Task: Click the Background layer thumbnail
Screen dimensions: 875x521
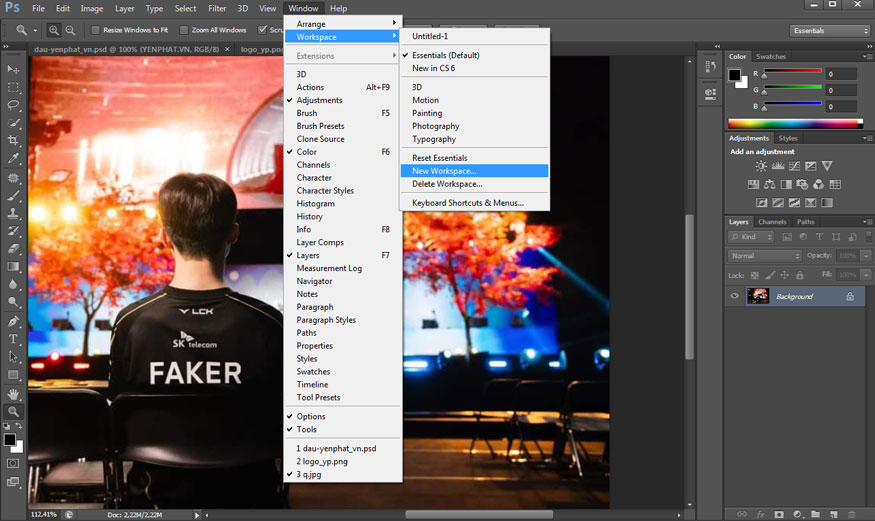Action: (758, 296)
